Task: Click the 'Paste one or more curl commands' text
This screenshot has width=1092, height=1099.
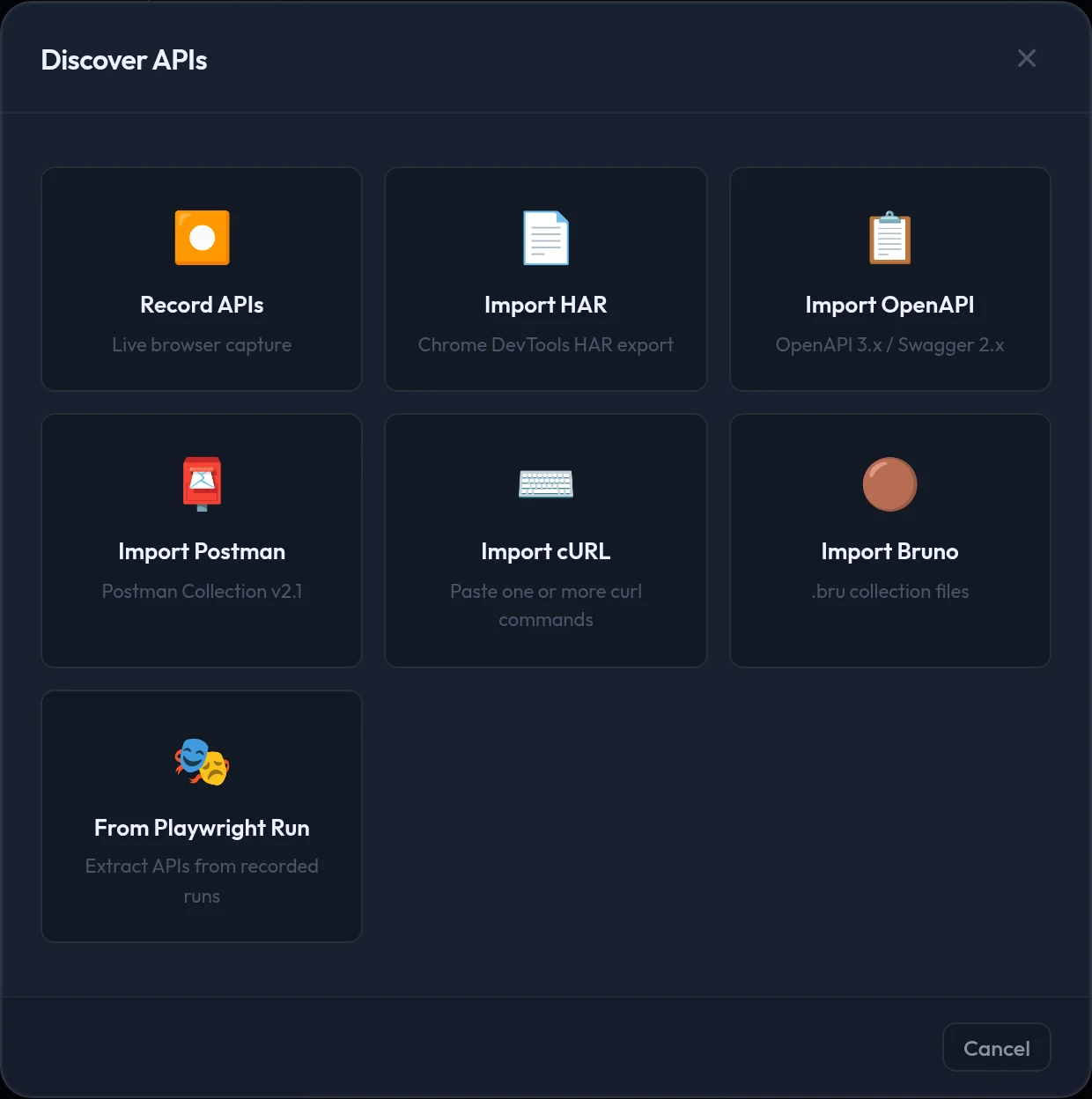Action: [x=546, y=606]
